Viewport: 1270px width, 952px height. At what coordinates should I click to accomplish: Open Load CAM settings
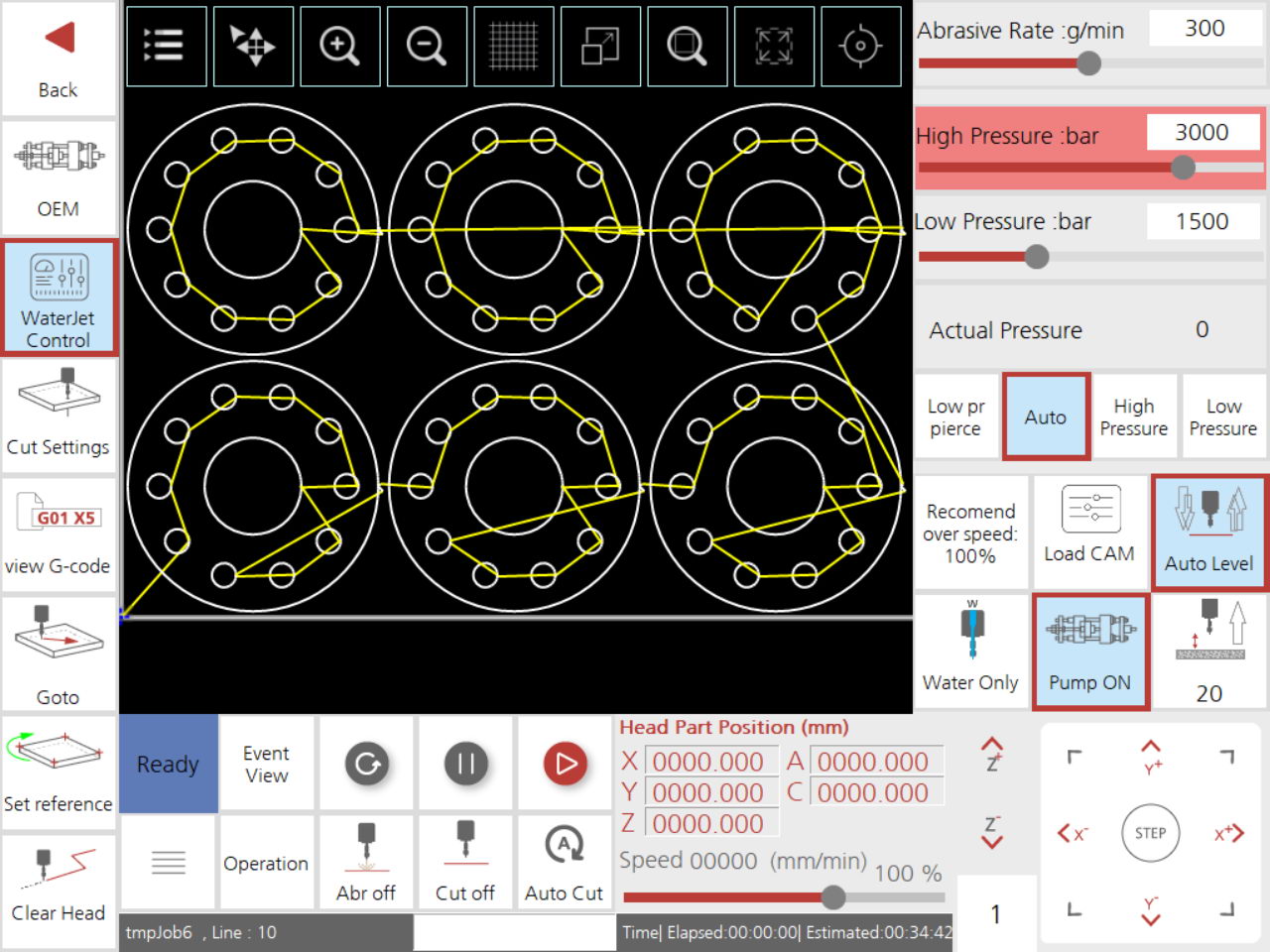point(1089,531)
